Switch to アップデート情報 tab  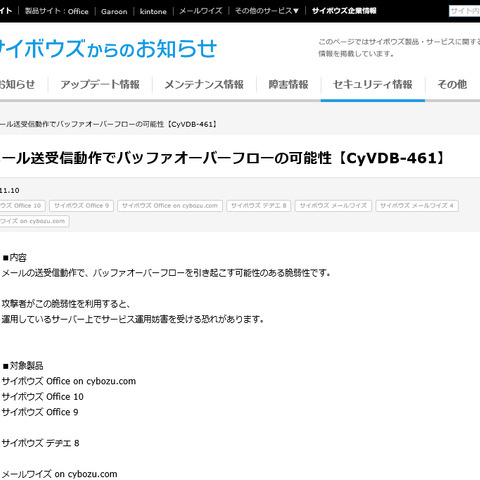pos(100,84)
